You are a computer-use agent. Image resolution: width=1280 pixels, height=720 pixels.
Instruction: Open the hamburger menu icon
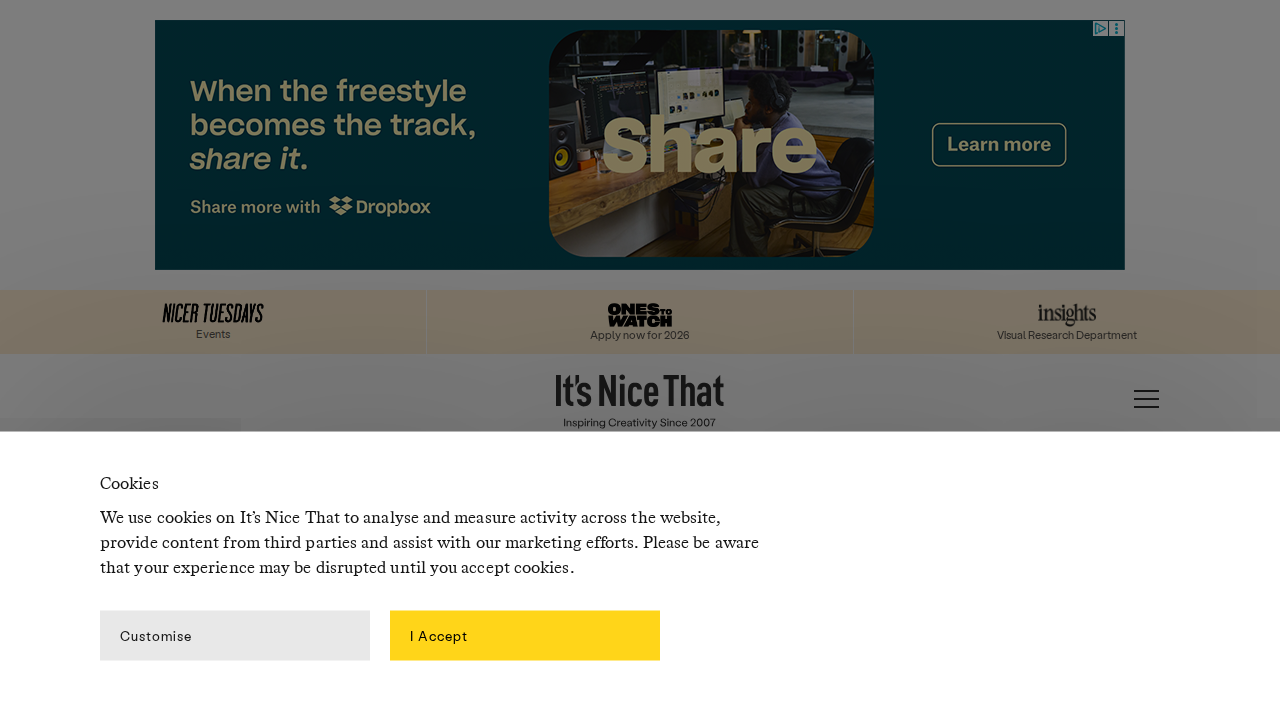(x=1146, y=399)
